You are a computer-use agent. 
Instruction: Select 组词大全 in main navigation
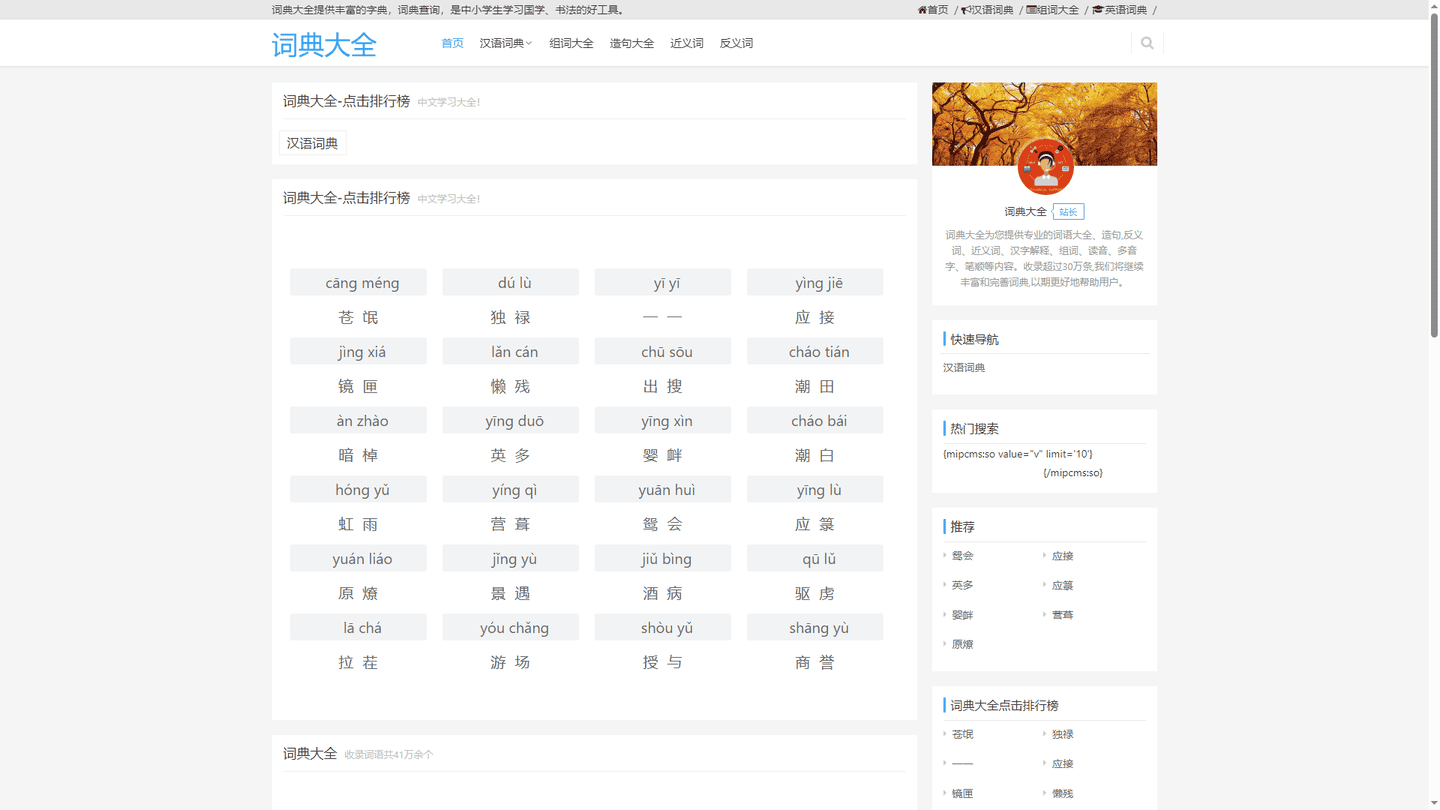[571, 43]
